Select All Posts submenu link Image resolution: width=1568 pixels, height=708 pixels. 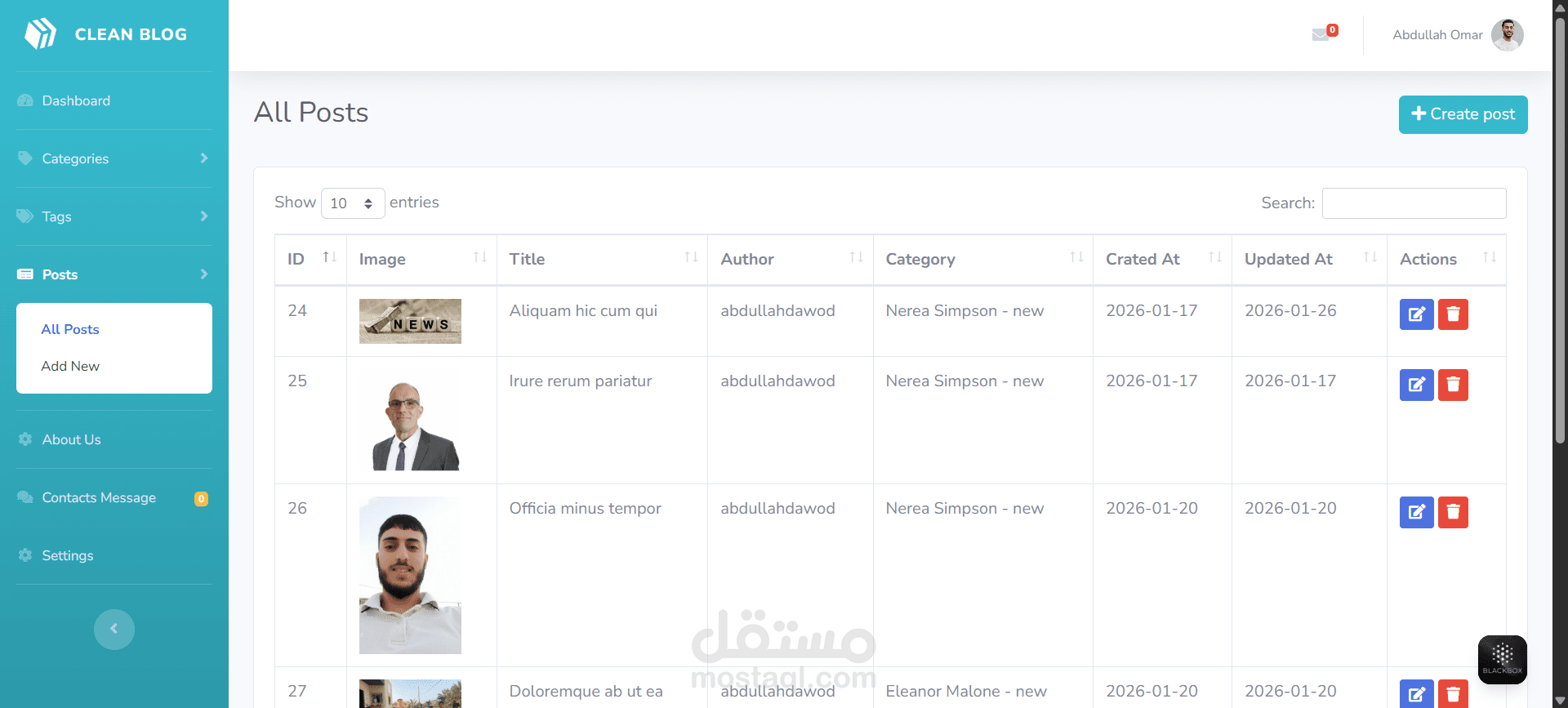point(70,329)
